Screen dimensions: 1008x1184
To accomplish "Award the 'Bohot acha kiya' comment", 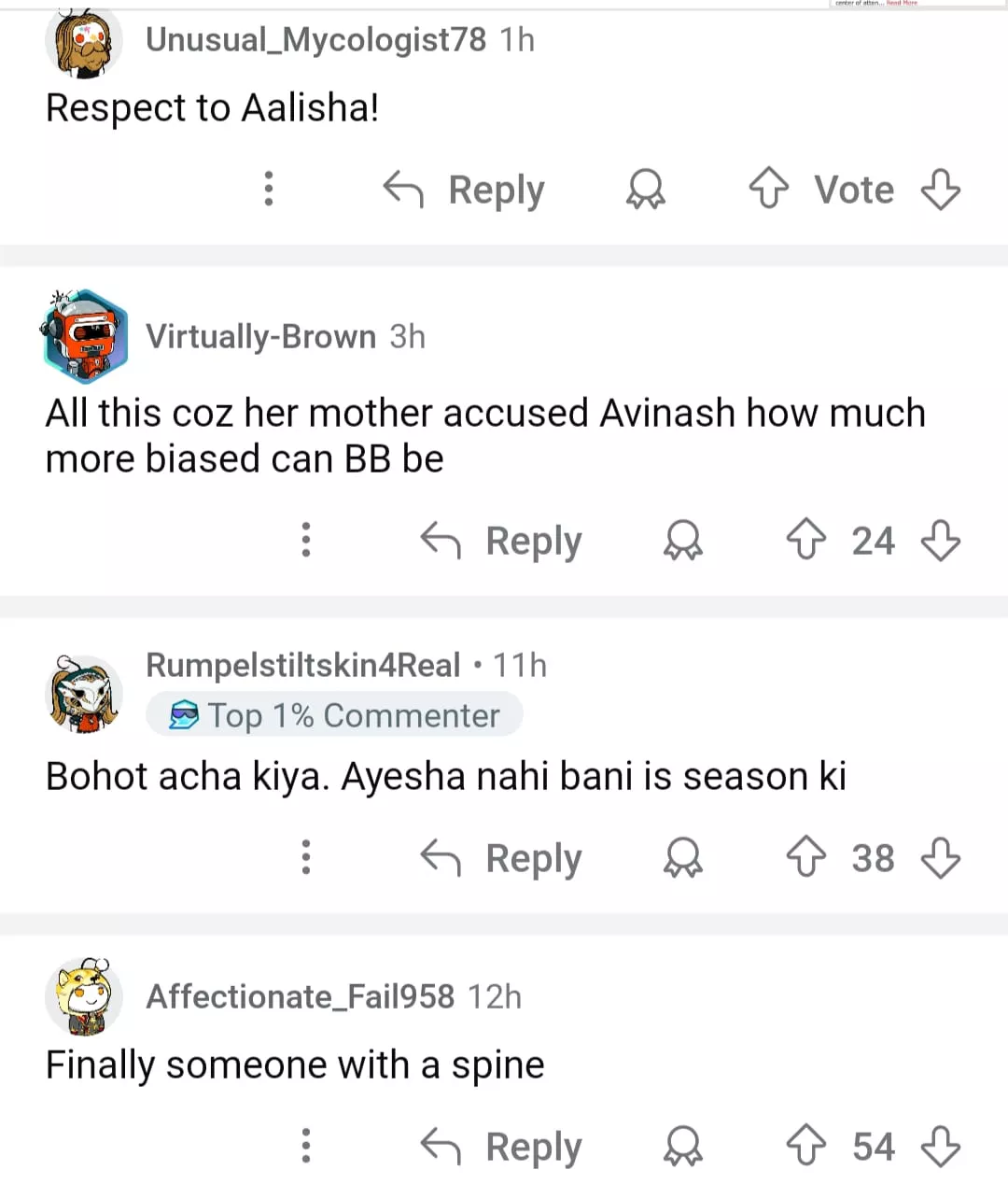I will [682, 857].
